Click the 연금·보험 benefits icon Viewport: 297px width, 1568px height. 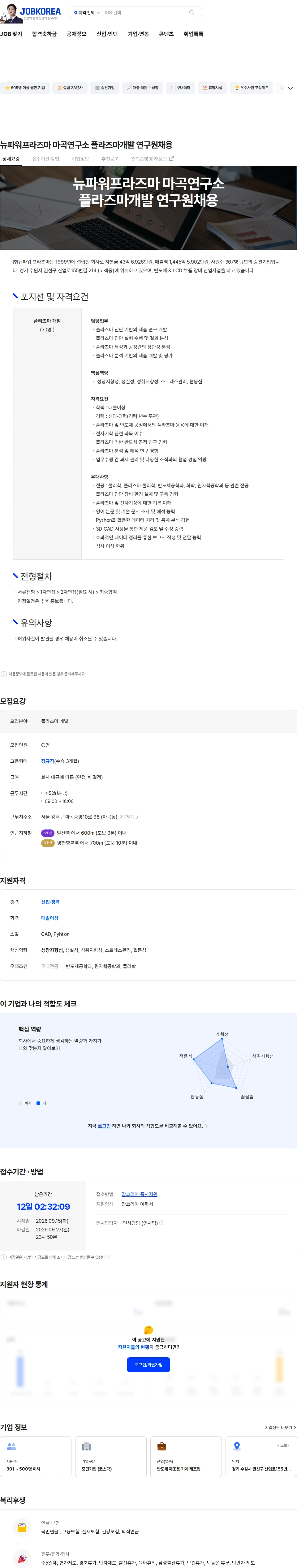22,1527
